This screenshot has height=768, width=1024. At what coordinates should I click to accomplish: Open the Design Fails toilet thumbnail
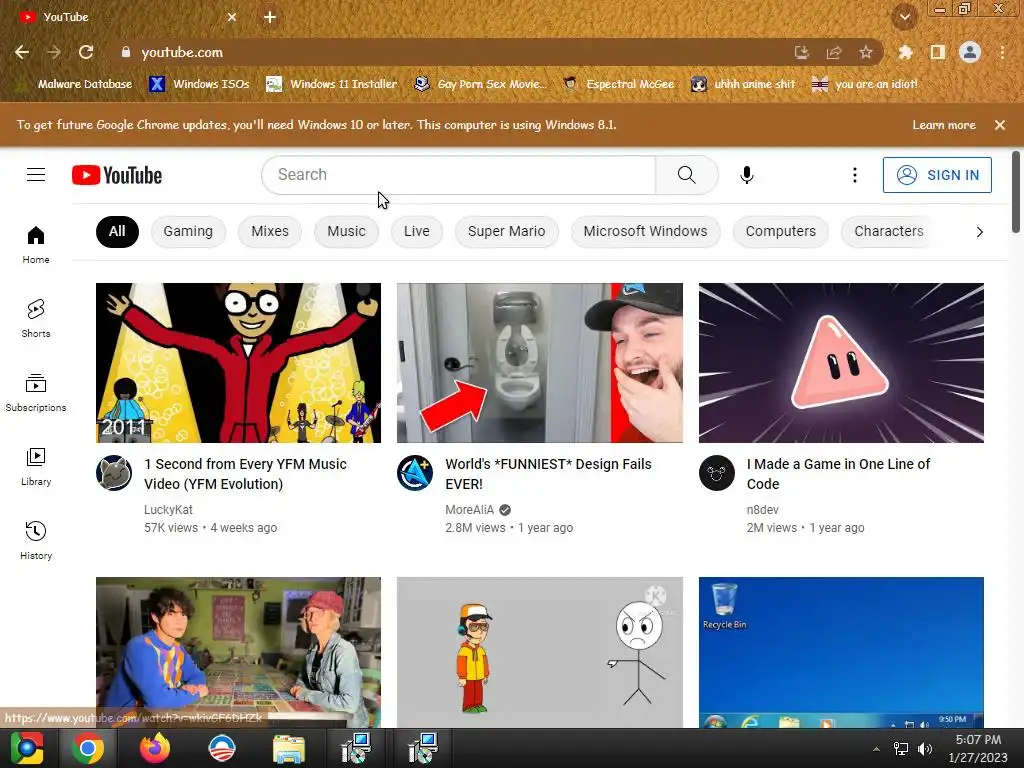[x=539, y=362]
